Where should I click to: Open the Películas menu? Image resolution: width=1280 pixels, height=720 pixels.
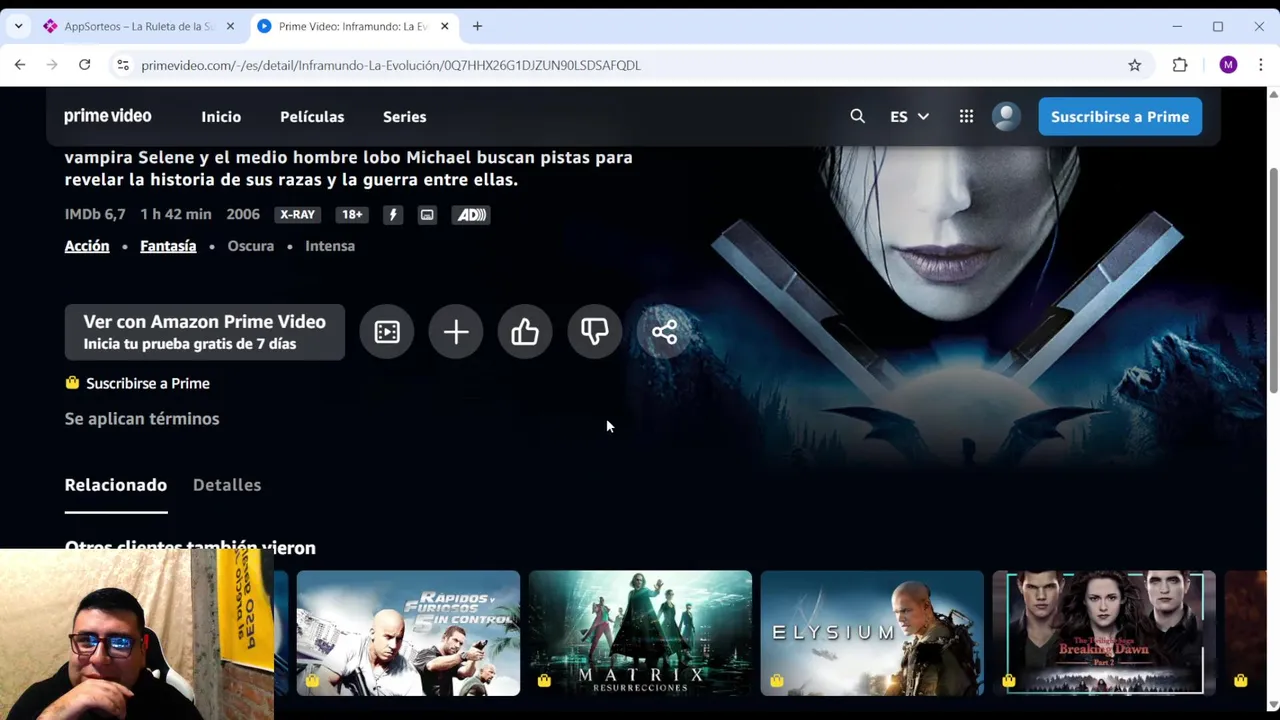312,116
